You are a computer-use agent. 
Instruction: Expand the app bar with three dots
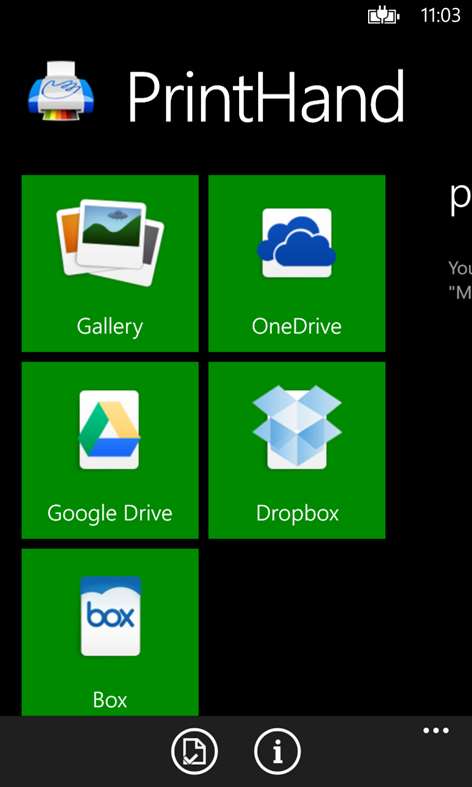(436, 730)
